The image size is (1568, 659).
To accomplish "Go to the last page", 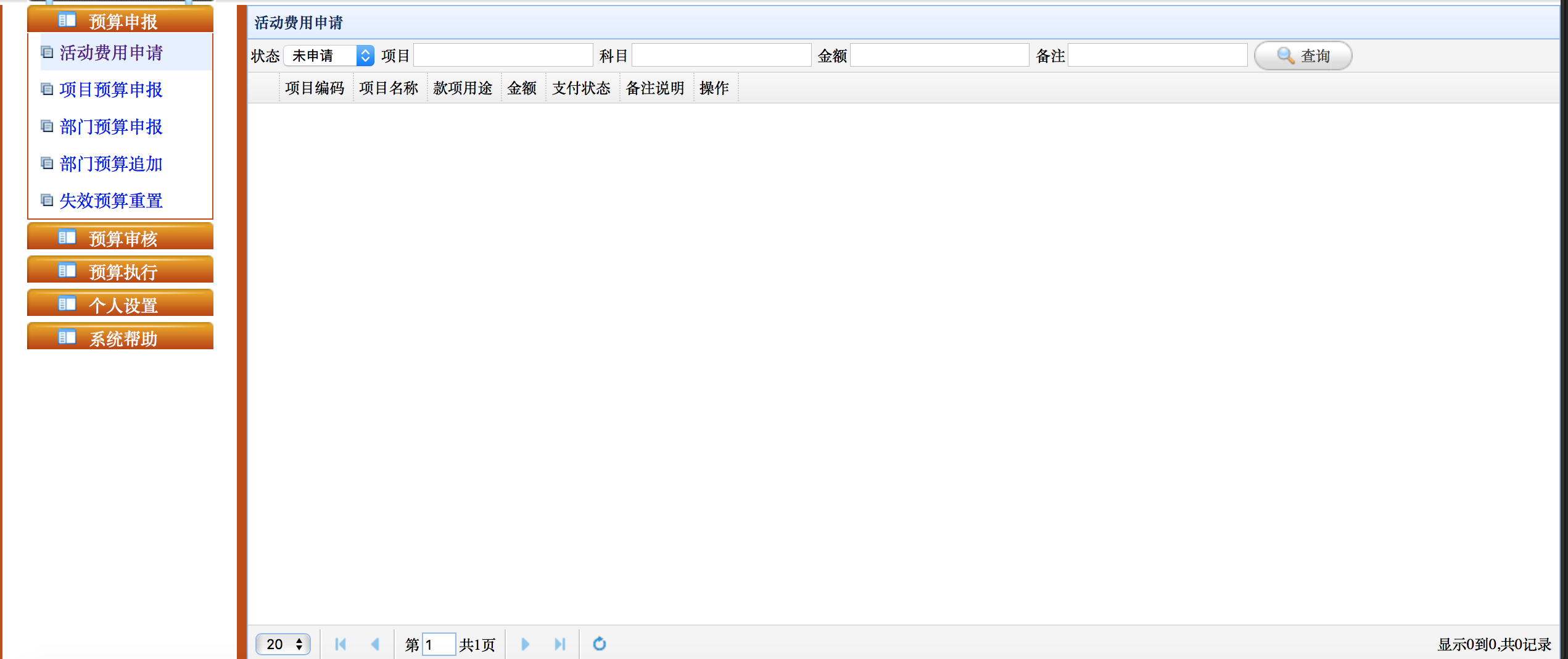I will pos(559,644).
